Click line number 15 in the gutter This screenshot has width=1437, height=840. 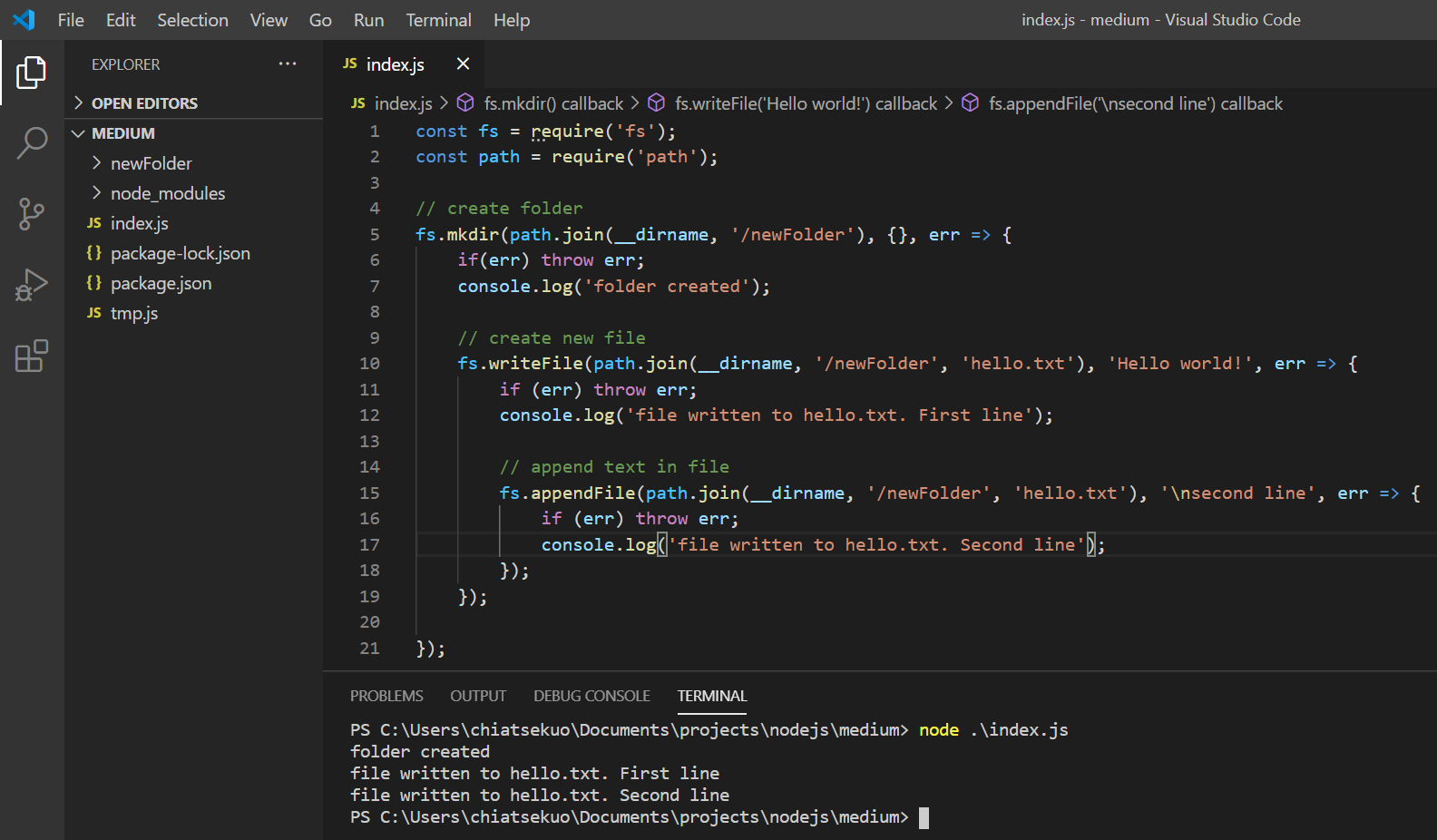coord(369,493)
